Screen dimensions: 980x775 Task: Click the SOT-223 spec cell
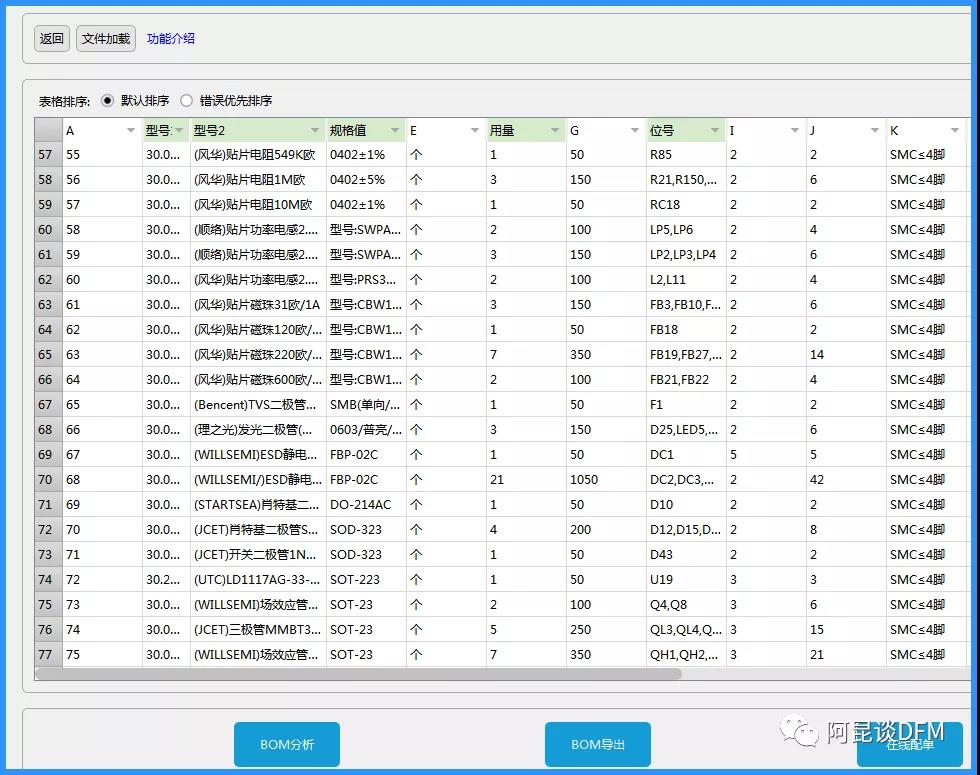point(366,579)
